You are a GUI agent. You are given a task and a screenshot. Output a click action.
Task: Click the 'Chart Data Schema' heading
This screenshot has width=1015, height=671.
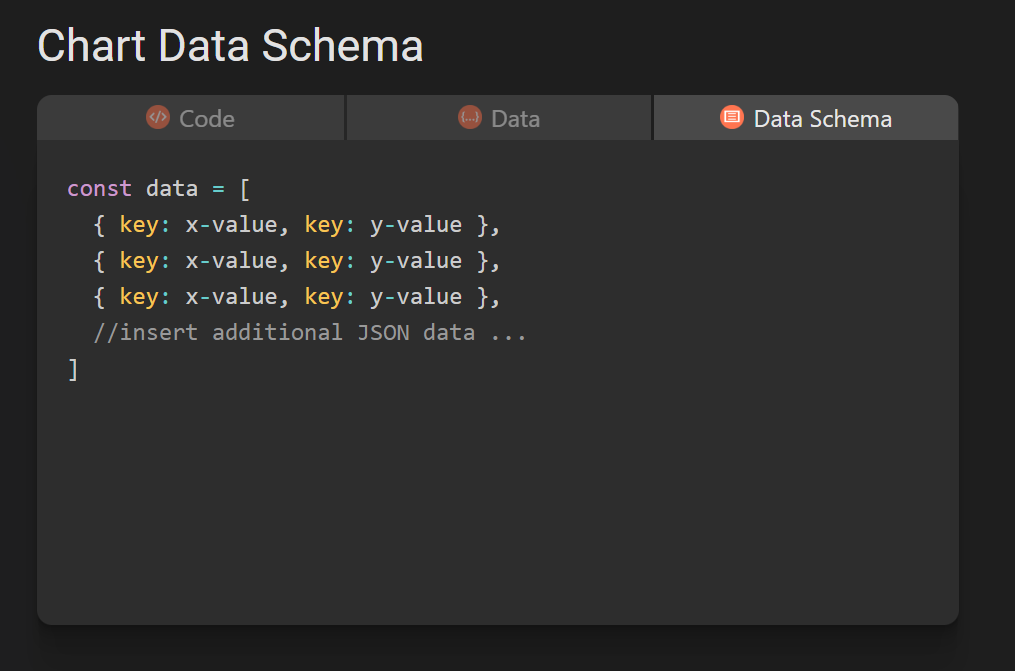[x=230, y=46]
